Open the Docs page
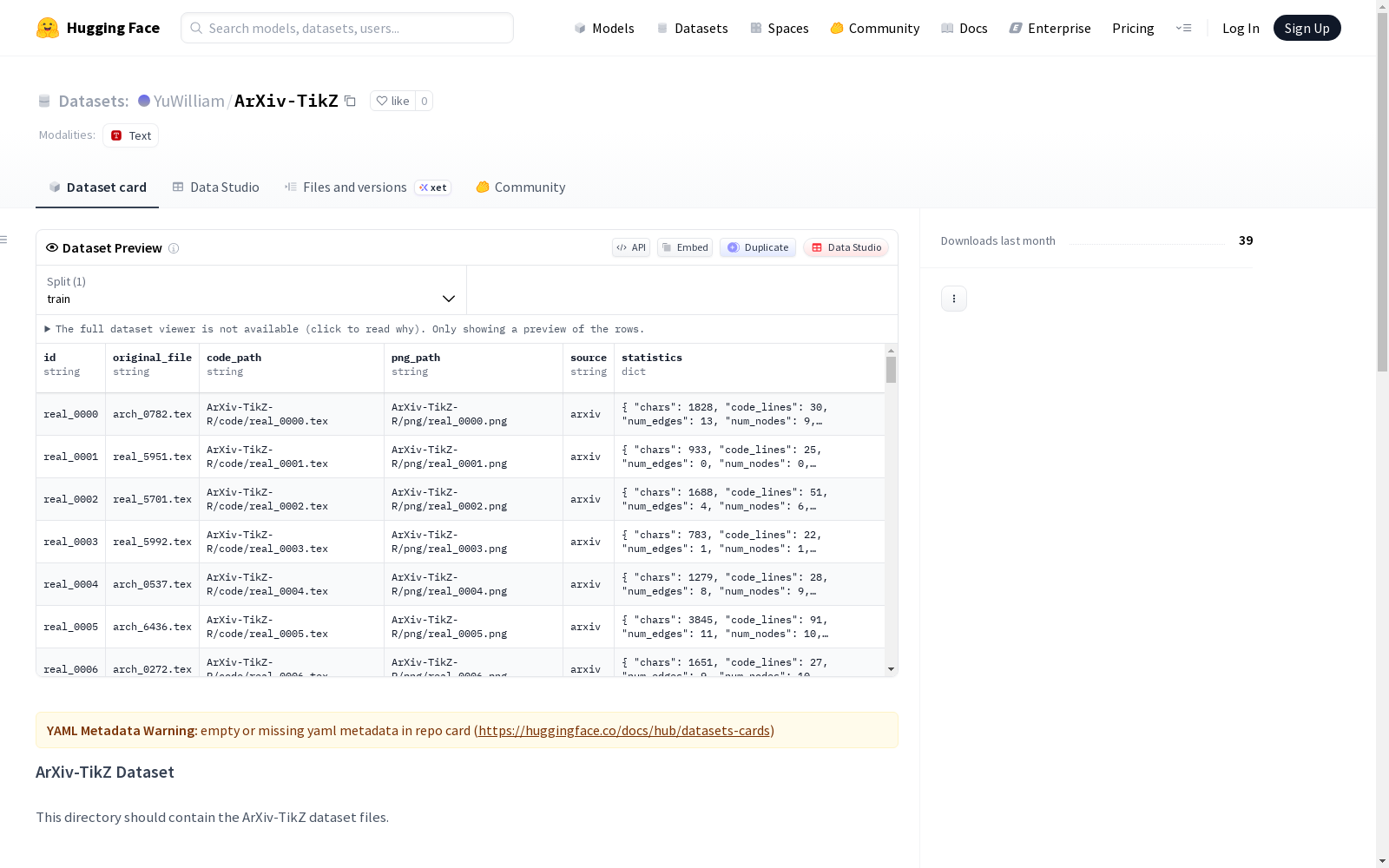The image size is (1389, 868). 964,28
